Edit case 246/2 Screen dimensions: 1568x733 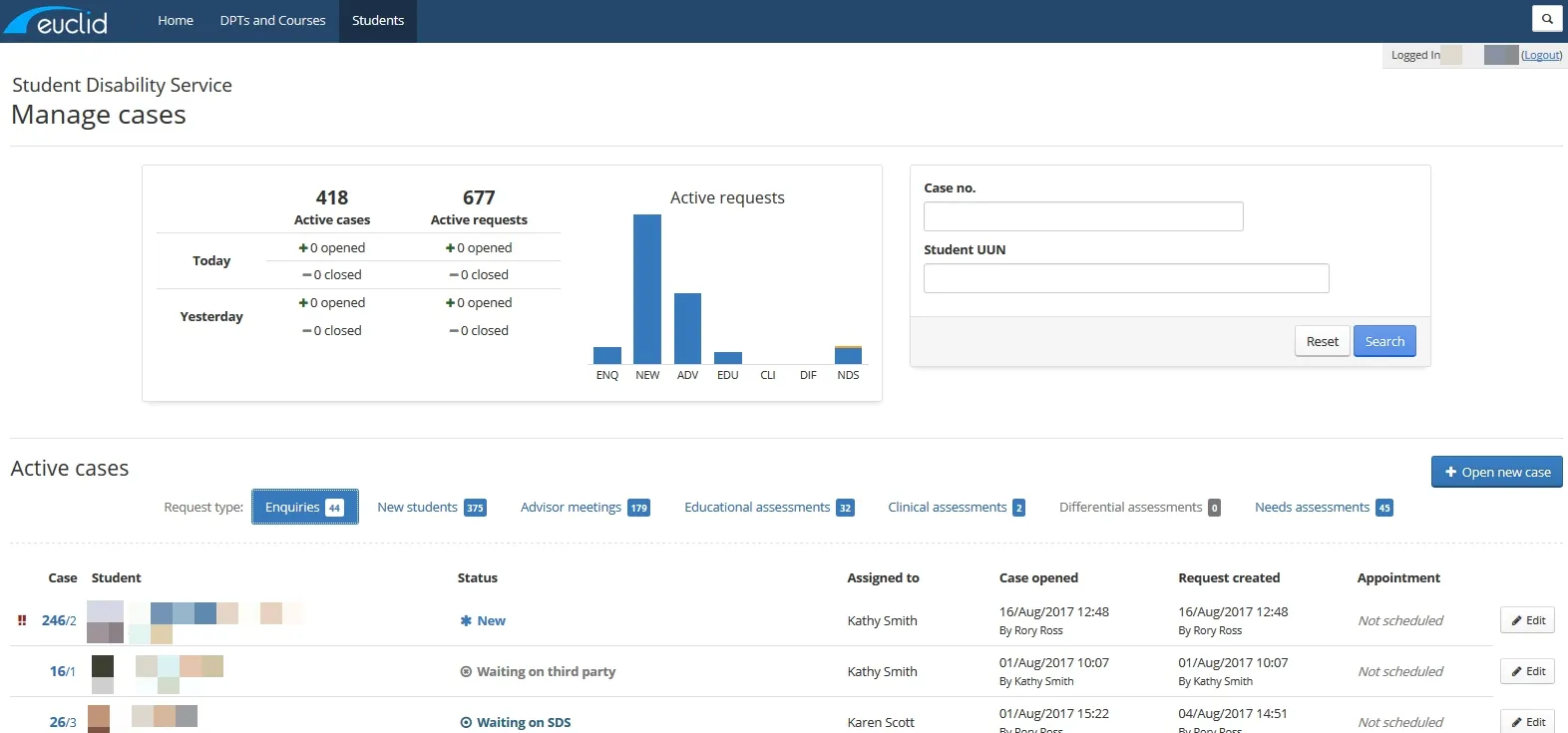(1527, 620)
